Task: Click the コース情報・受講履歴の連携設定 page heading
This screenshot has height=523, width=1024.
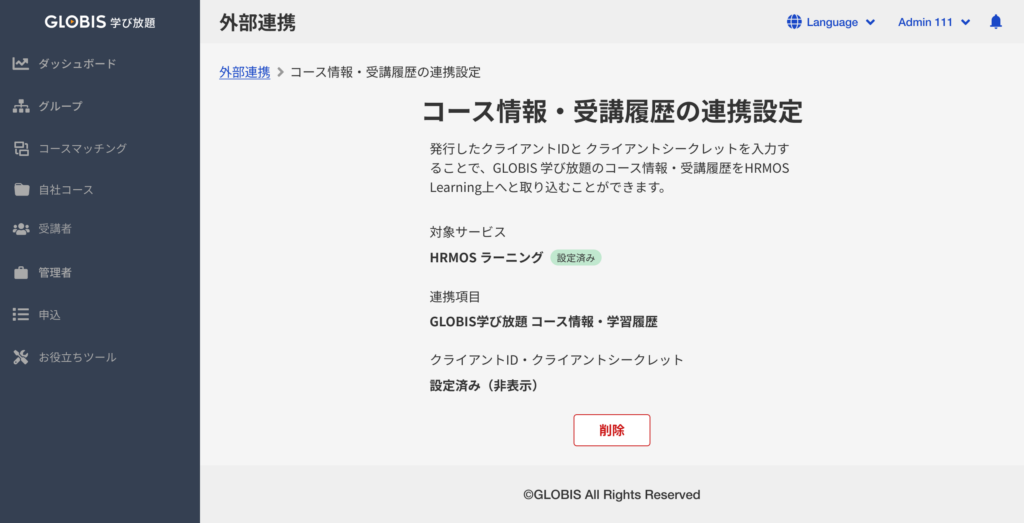Action: pyautogui.click(x=611, y=110)
